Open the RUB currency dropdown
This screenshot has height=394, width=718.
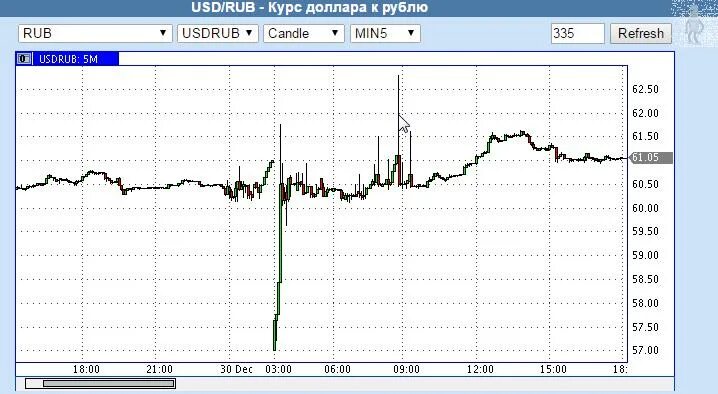point(95,33)
